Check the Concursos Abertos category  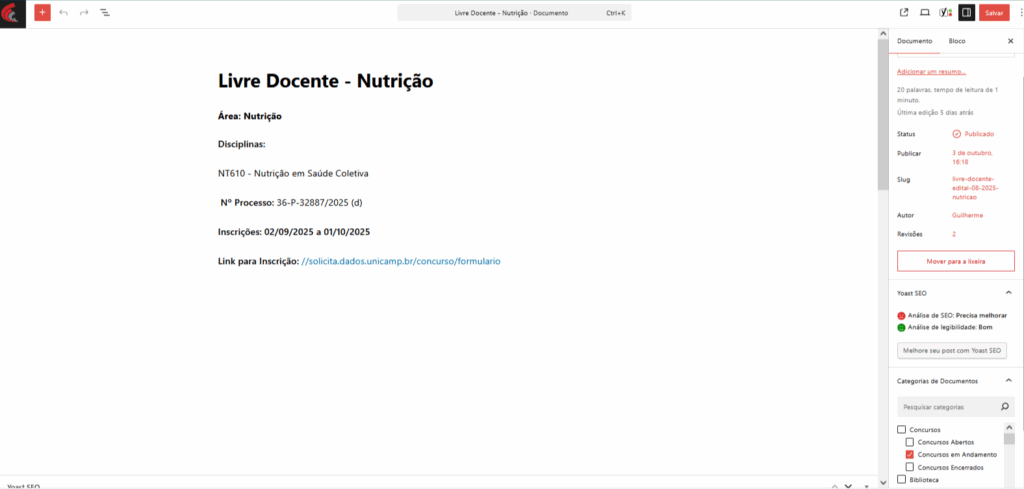click(909, 442)
